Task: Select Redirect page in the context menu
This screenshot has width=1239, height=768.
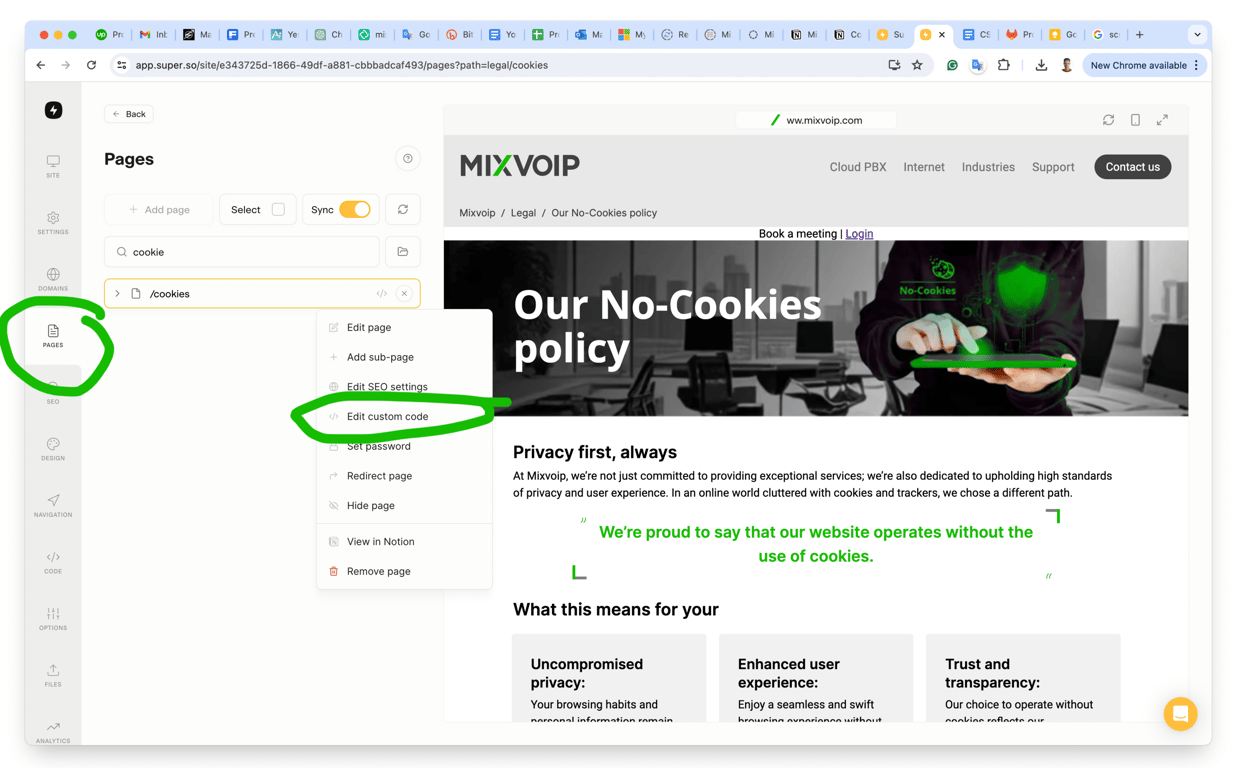Action: coord(379,476)
